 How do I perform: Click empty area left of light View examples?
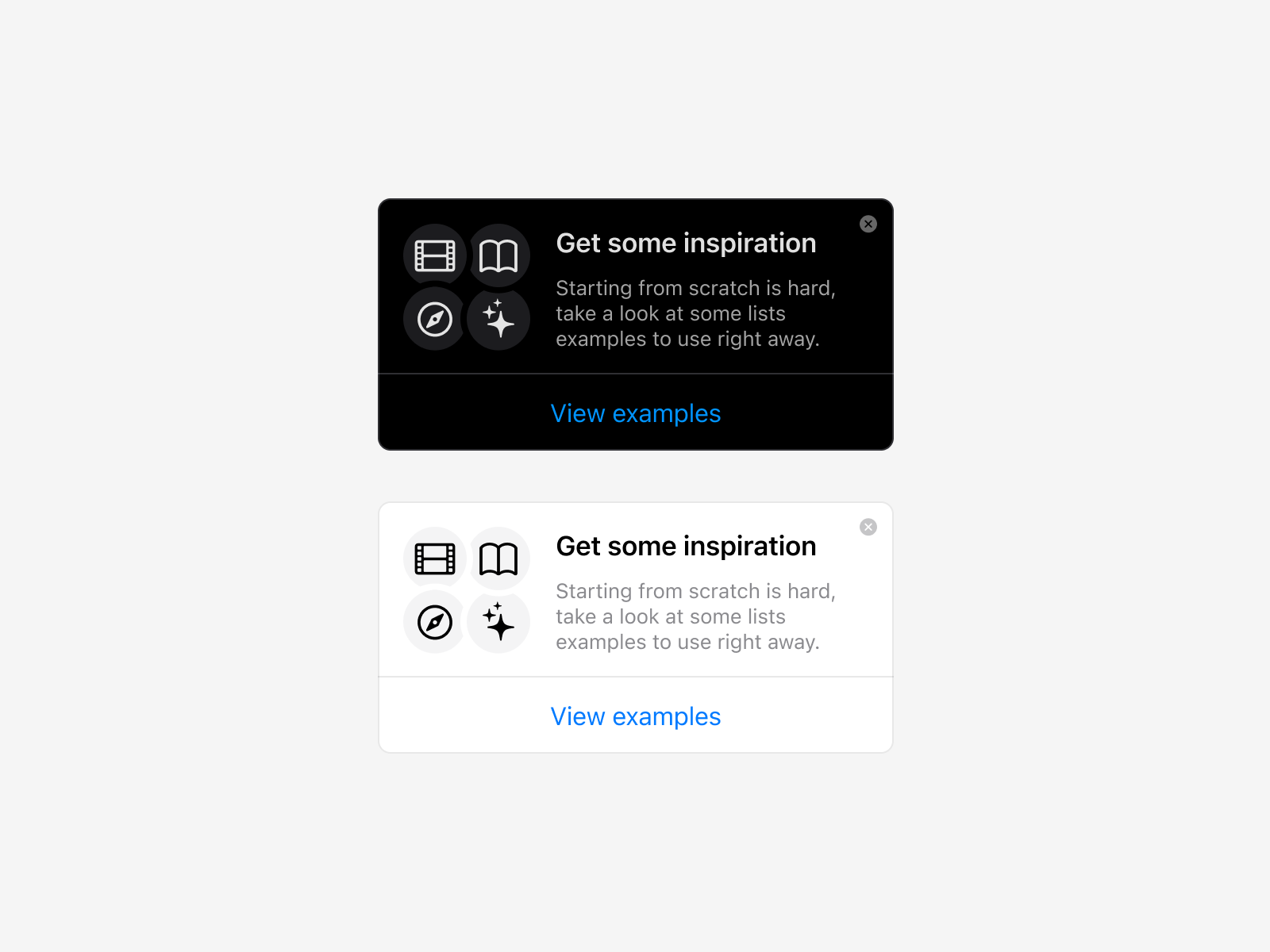[x=465, y=716]
